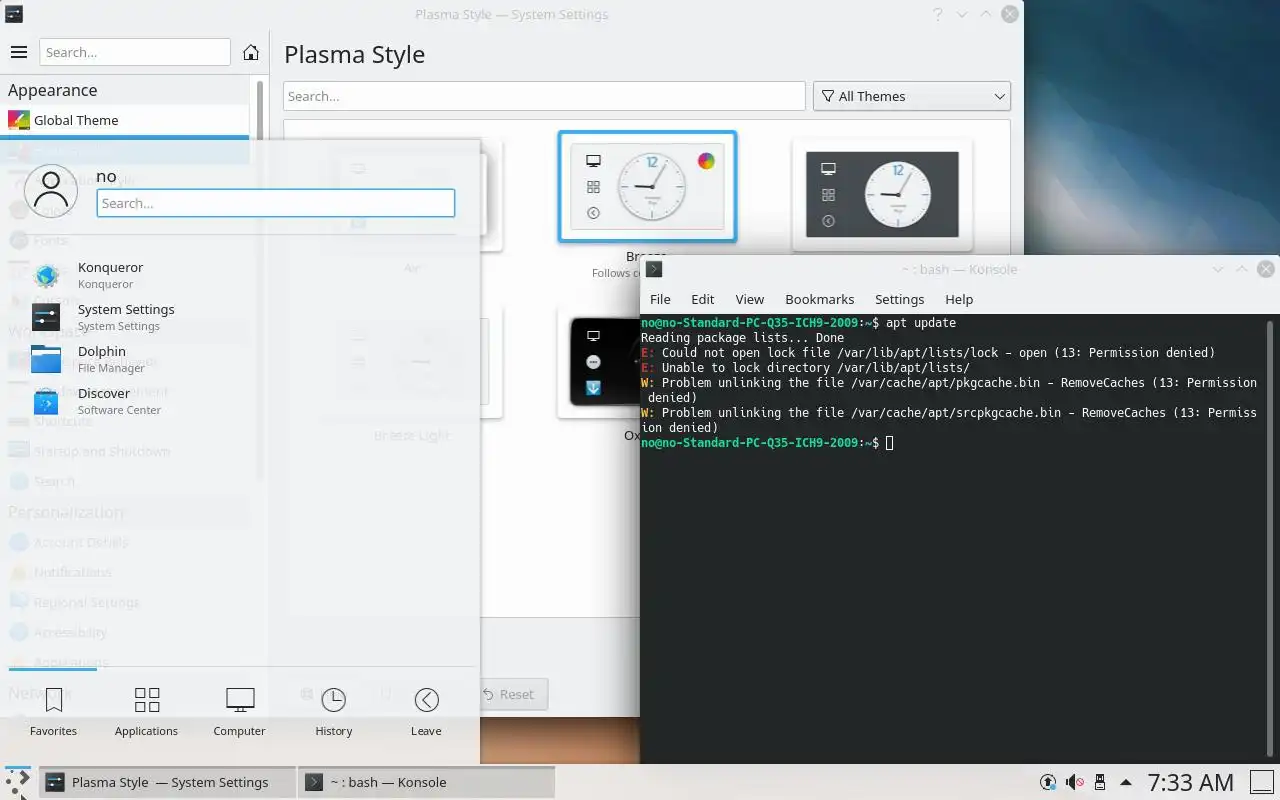Open Discover Software Center from favorites
1280x800 pixels.
pos(240,401)
